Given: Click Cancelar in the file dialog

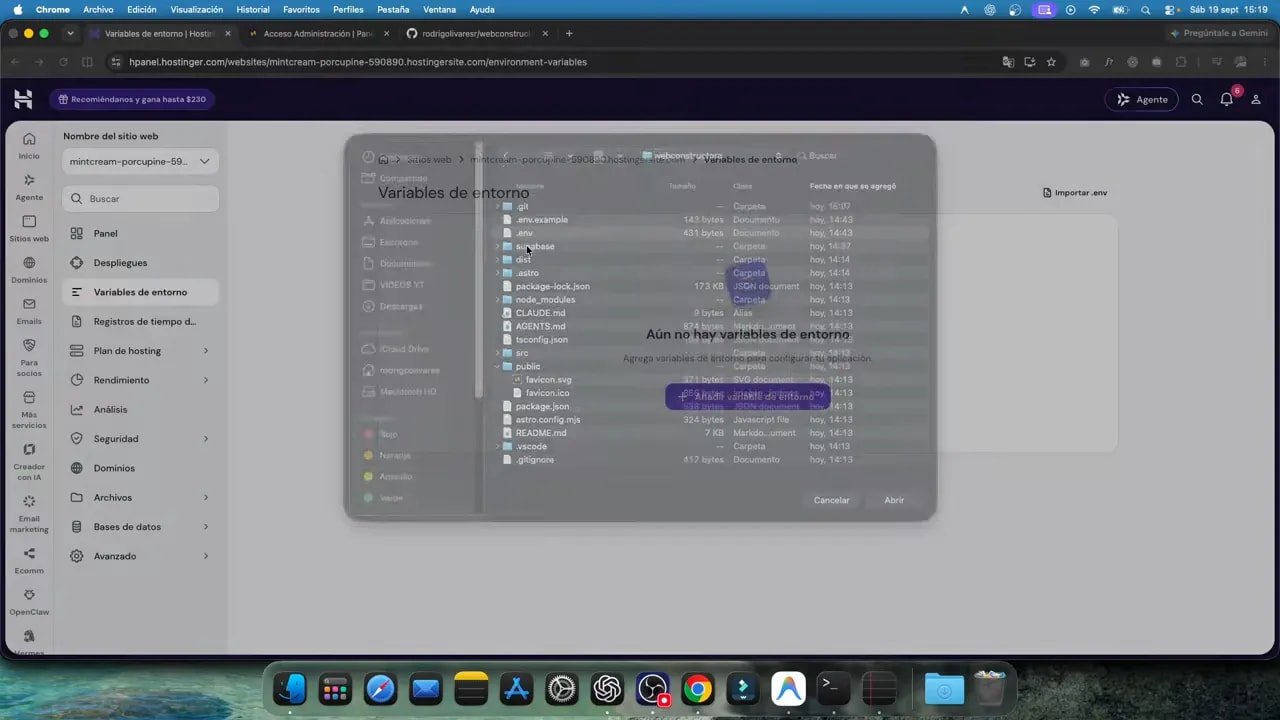Looking at the screenshot, I should click(831, 500).
